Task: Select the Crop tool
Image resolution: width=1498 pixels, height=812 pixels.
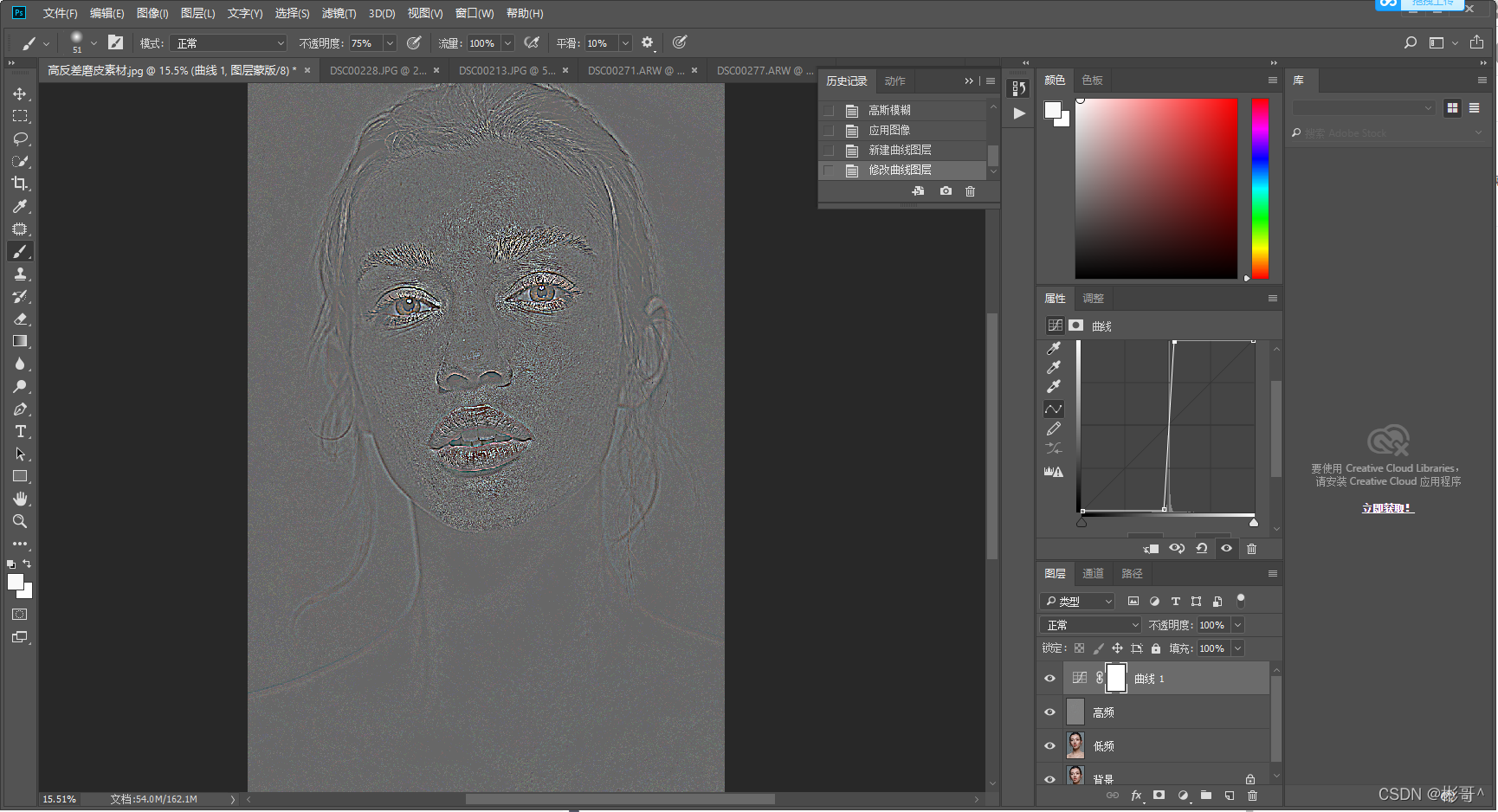Action: tap(20, 184)
